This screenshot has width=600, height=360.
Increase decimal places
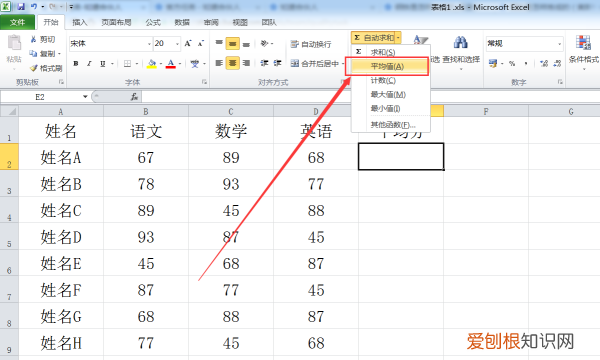pos(544,64)
